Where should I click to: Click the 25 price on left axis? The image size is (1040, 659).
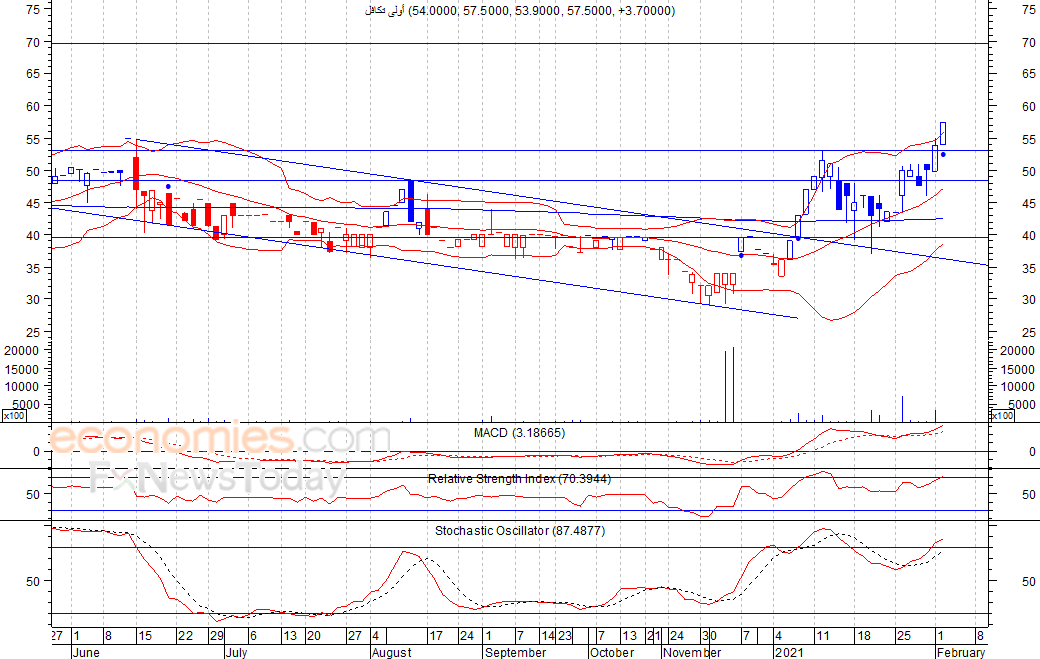(33, 332)
